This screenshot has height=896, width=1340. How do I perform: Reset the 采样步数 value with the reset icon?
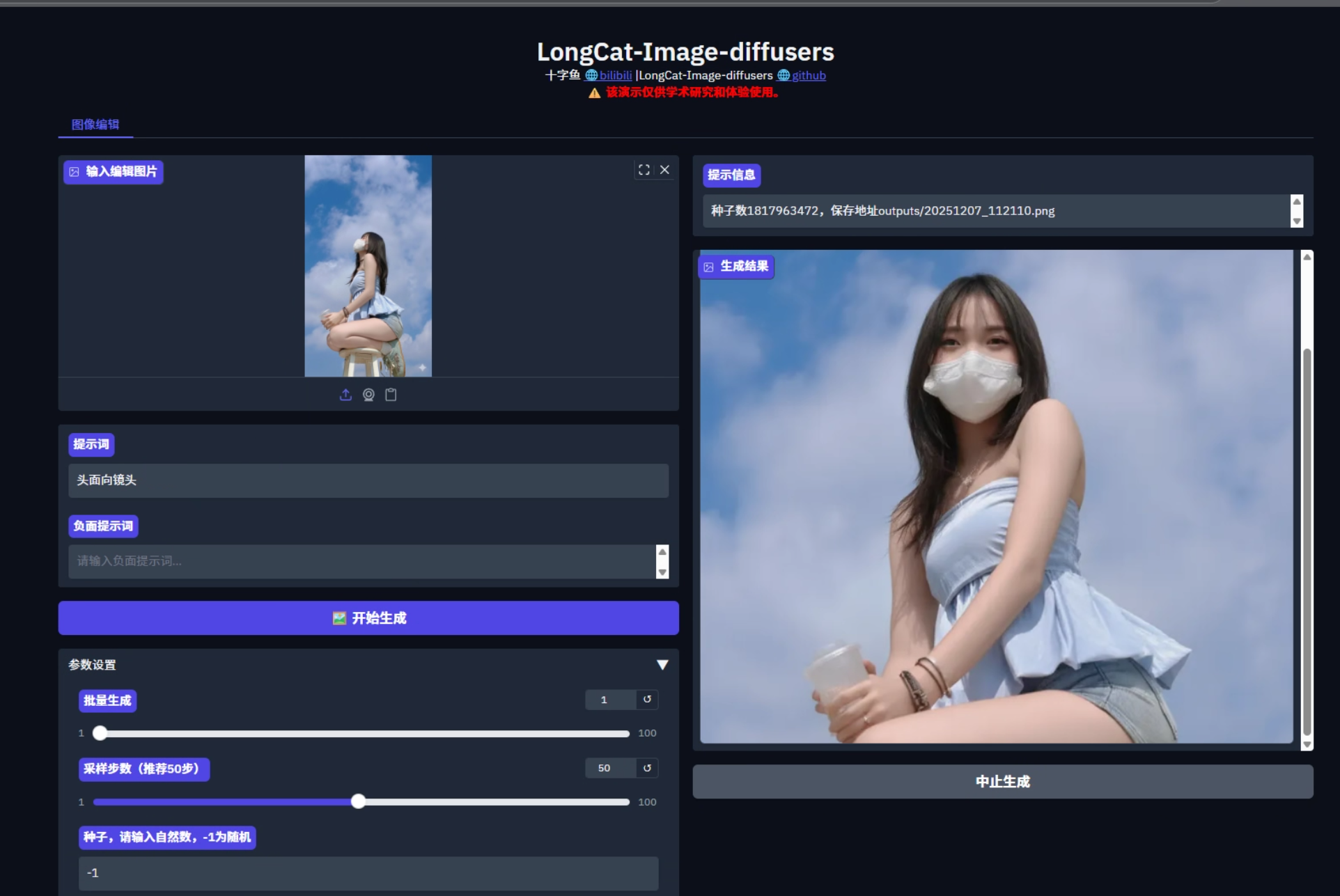(x=647, y=768)
